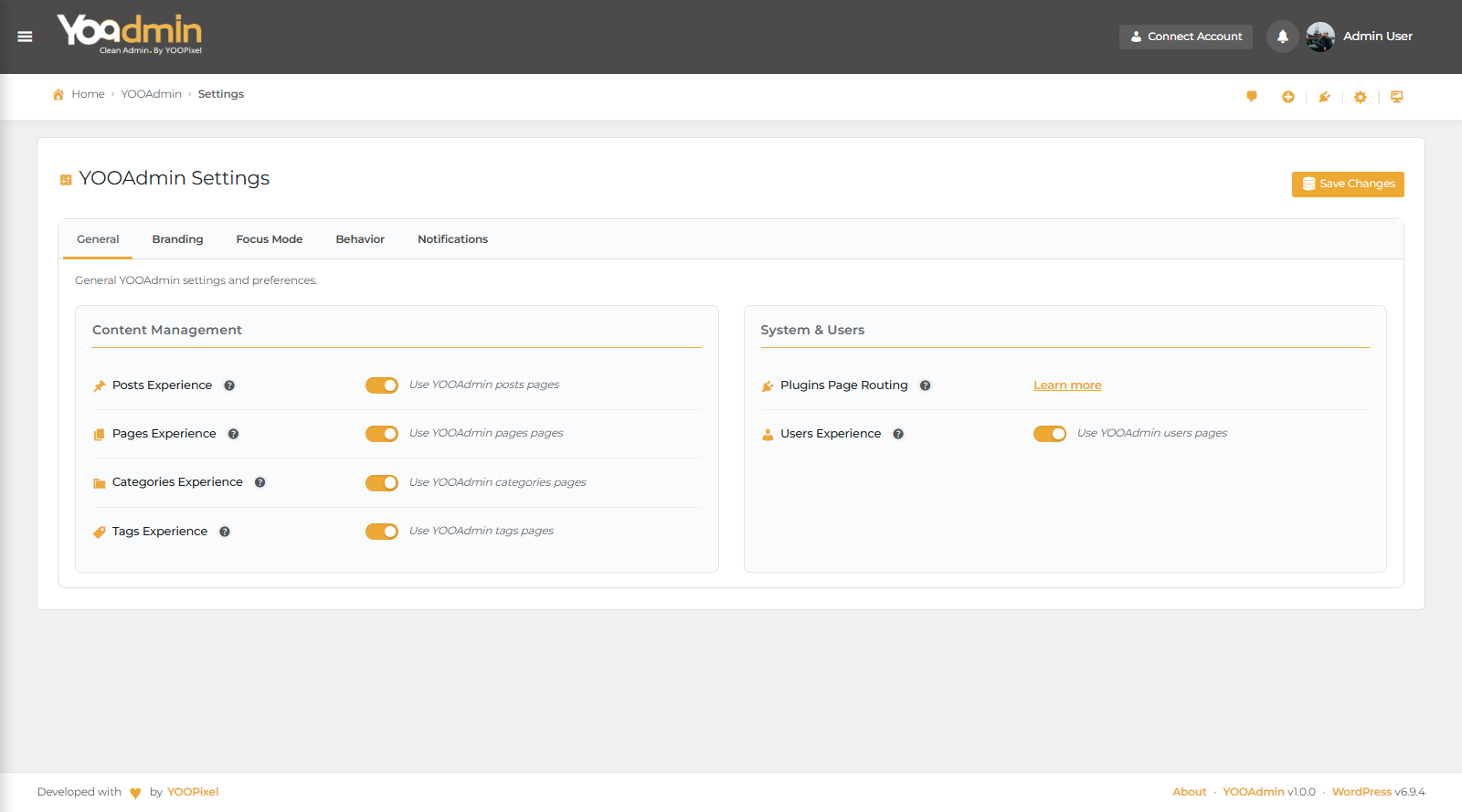
Task: Click the YOOAdmin Settings title icon
Action: 66,180
